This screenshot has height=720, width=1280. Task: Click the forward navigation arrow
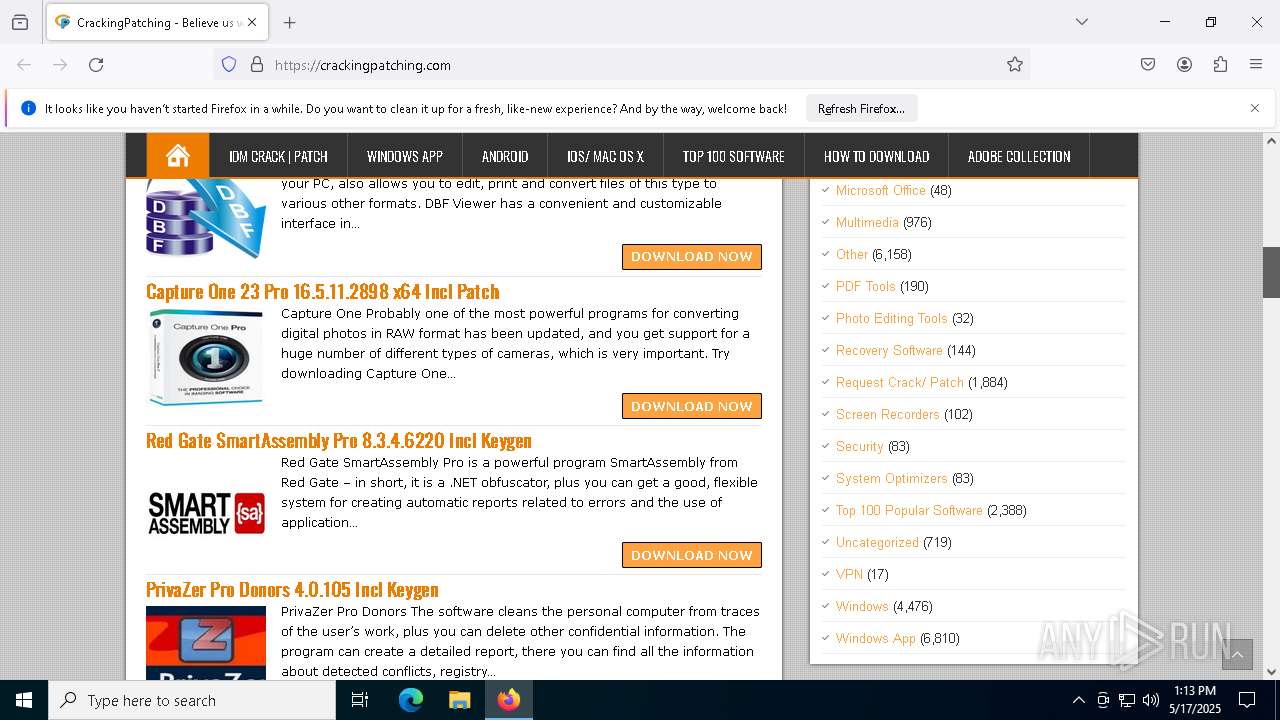60,65
